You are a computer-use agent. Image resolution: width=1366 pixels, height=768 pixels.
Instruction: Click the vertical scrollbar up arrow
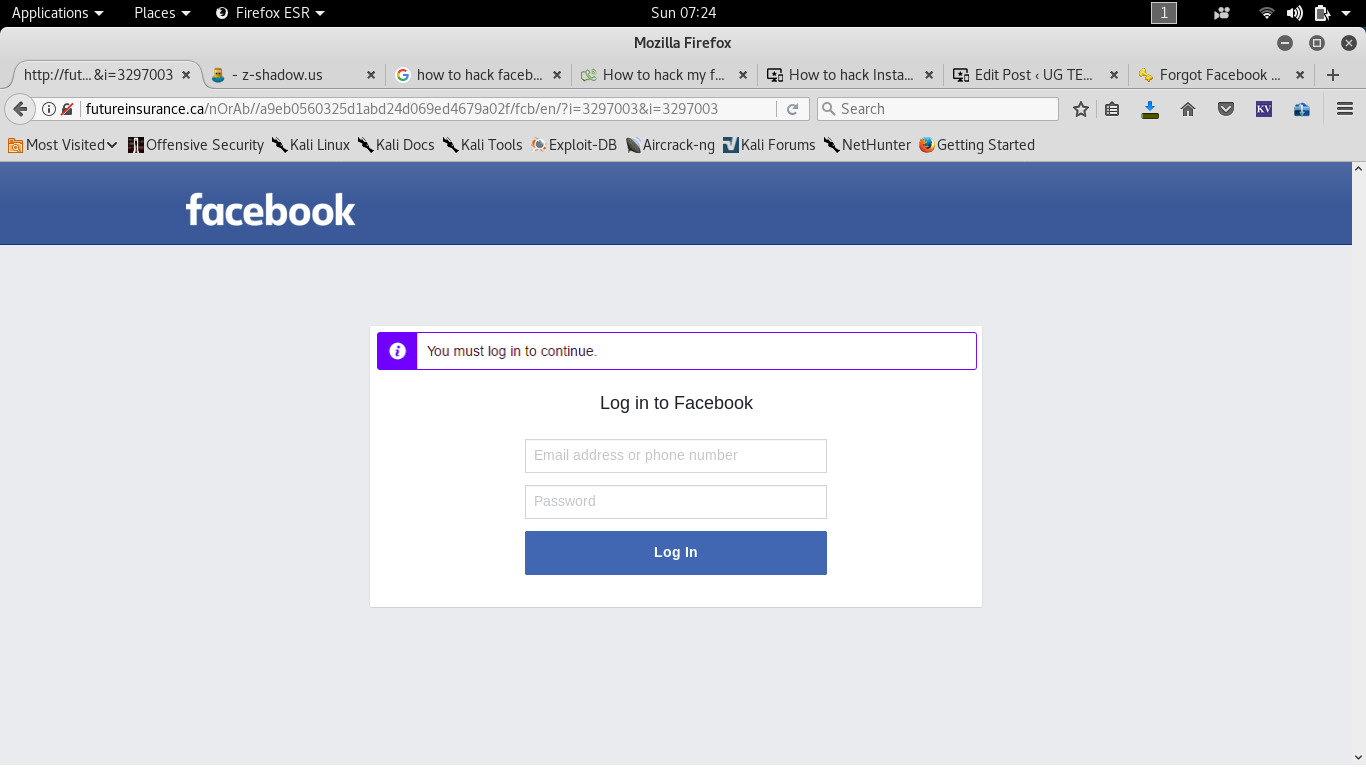coord(1358,169)
